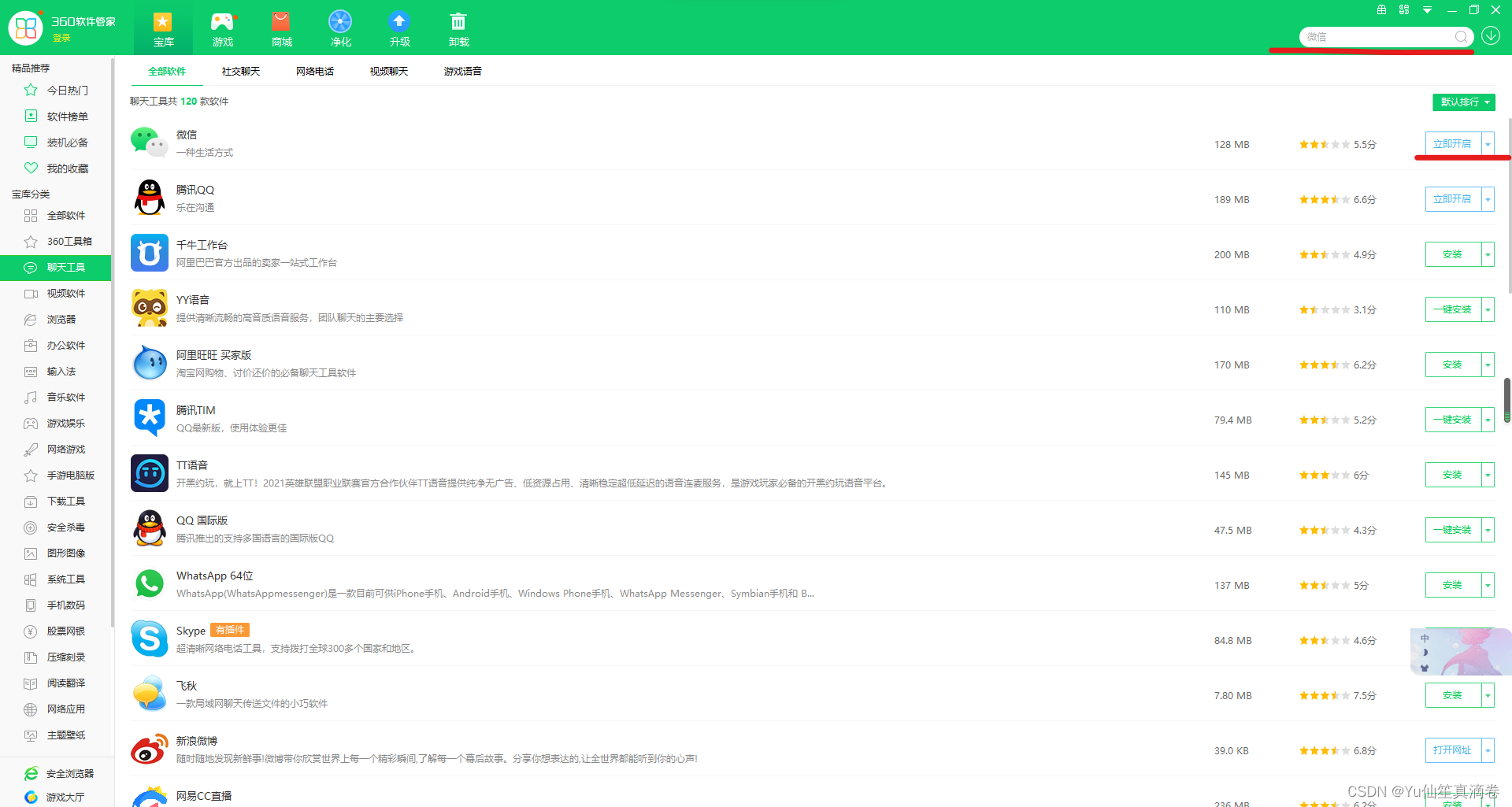1512x807 pixels.
Task: Click the 360软件管家 logo
Action: tap(26, 28)
